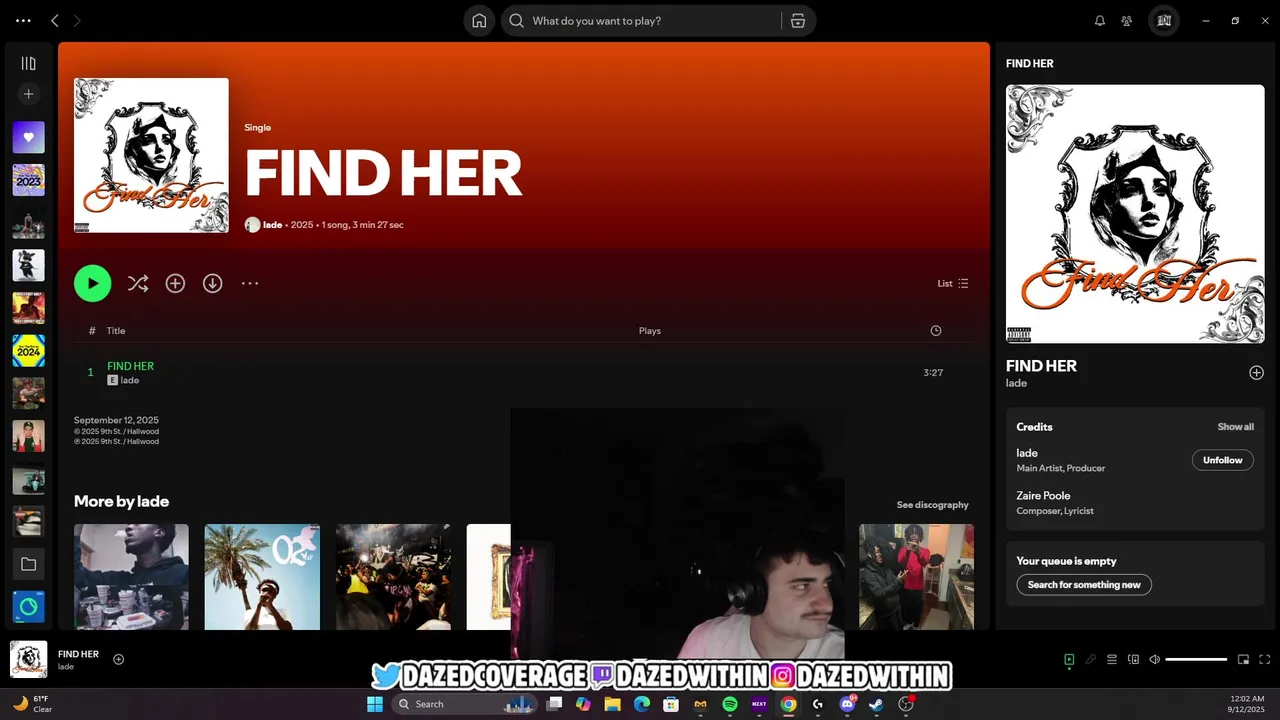
Task: Expand Your Library sidebar
Action: (28, 63)
